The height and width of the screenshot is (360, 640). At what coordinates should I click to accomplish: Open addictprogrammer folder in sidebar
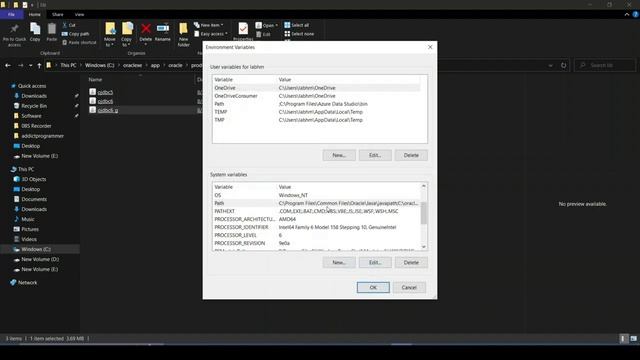click(42, 136)
